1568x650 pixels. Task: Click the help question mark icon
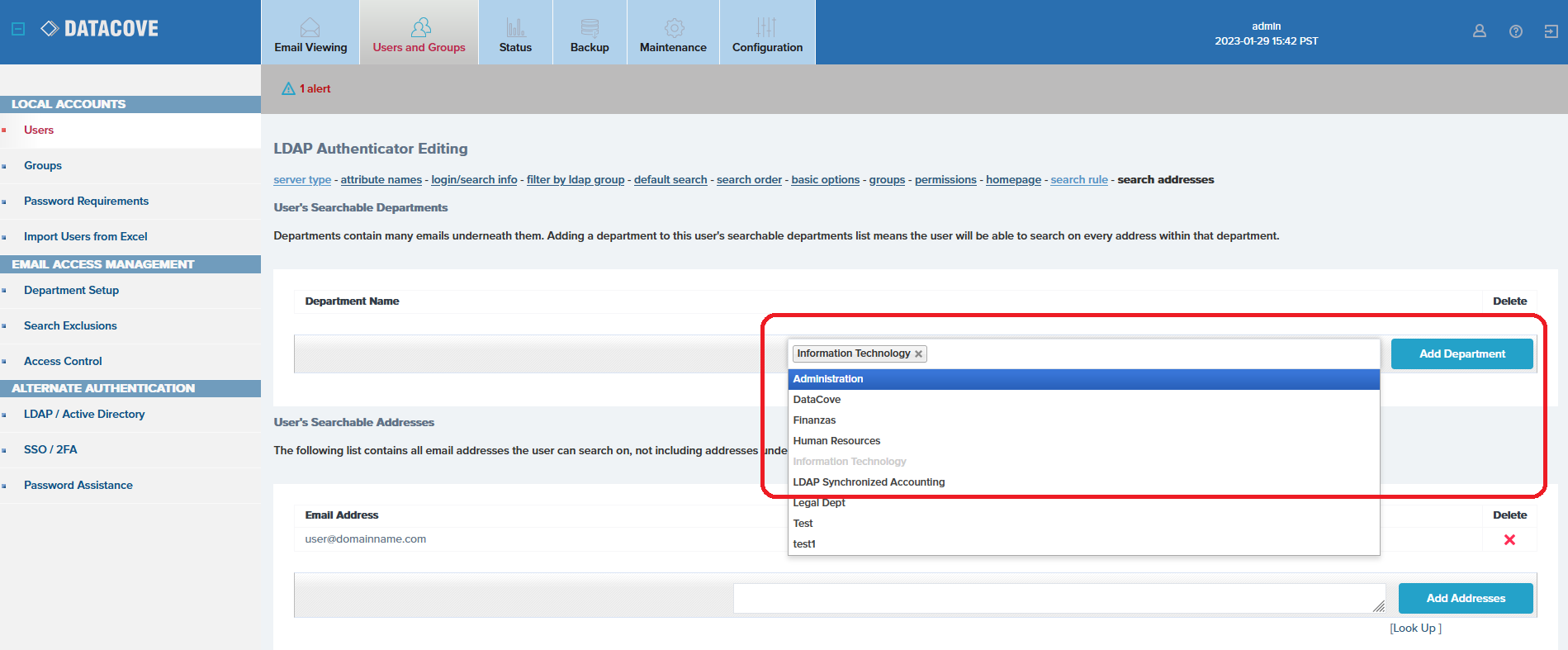(x=1515, y=31)
